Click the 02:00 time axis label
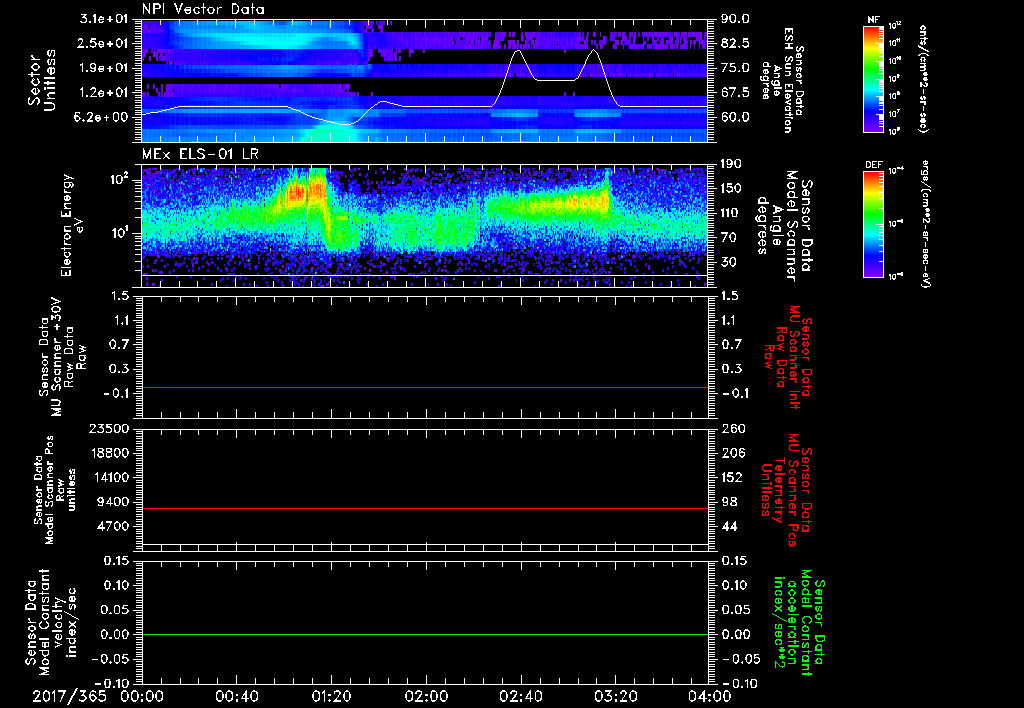1024x708 pixels. (425, 694)
